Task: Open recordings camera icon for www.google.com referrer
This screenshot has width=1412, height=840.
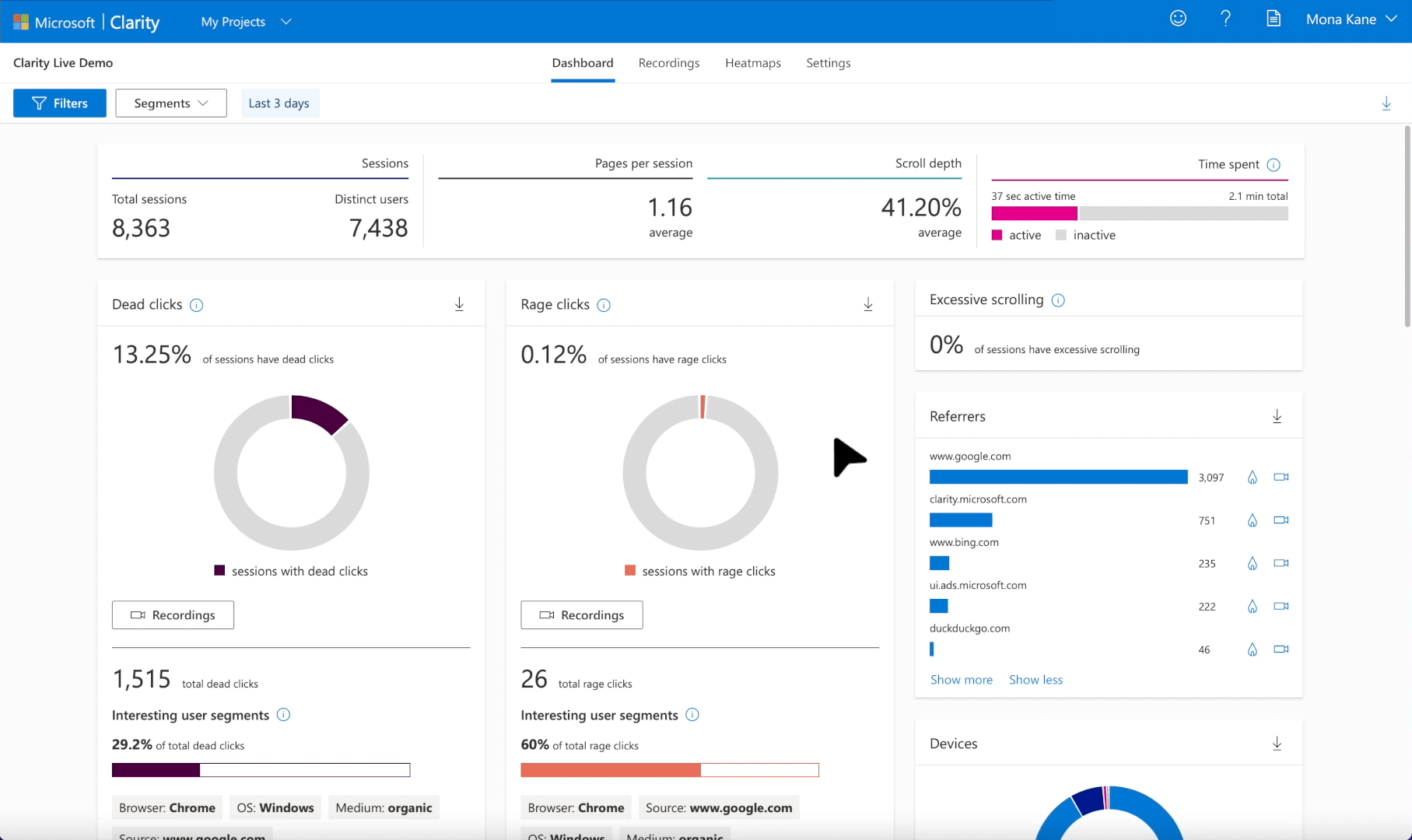Action: pos(1281,477)
